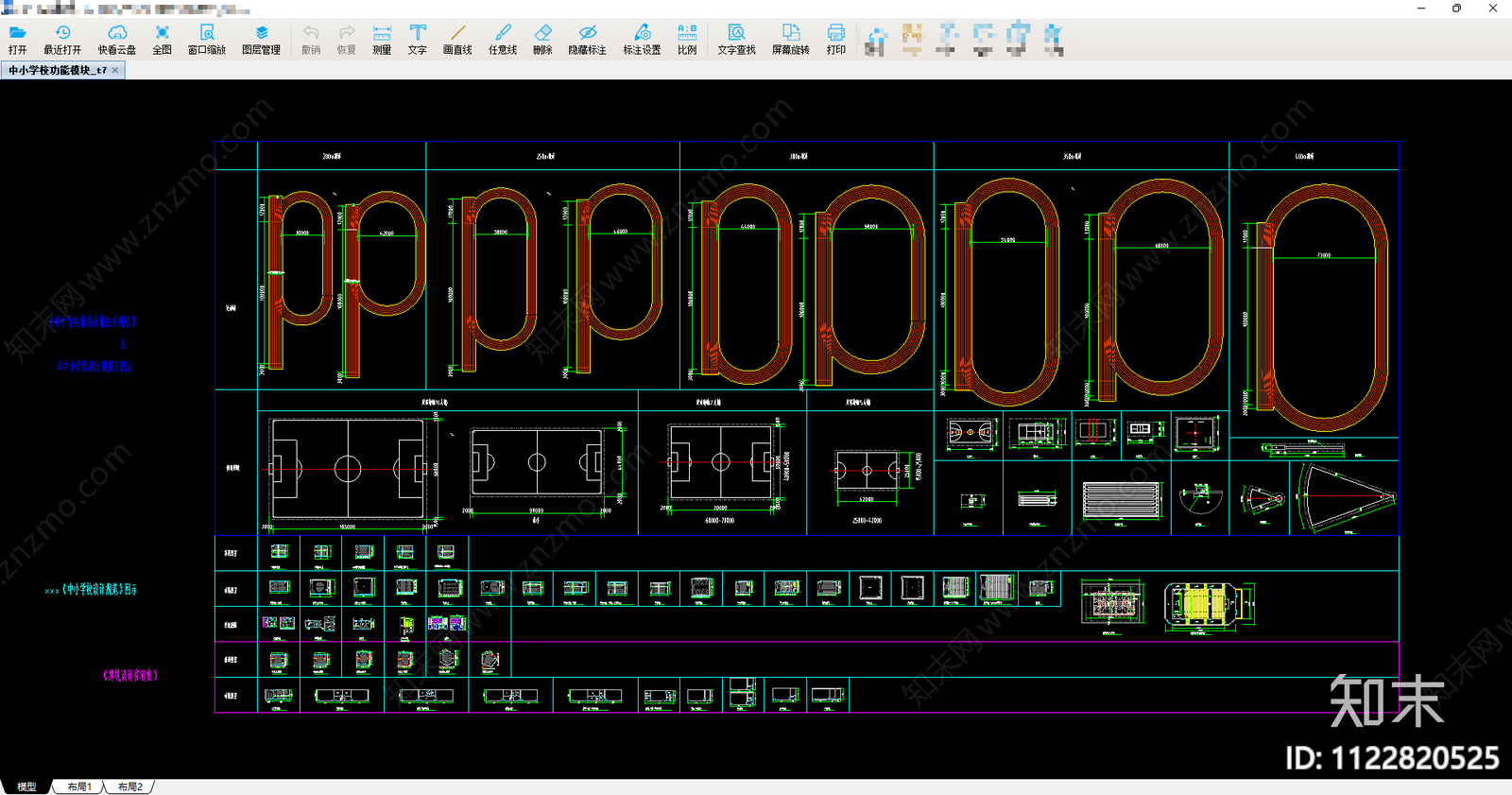Switch to the 布局2 layout tab
This screenshot has width=1512, height=795.
coord(130,786)
